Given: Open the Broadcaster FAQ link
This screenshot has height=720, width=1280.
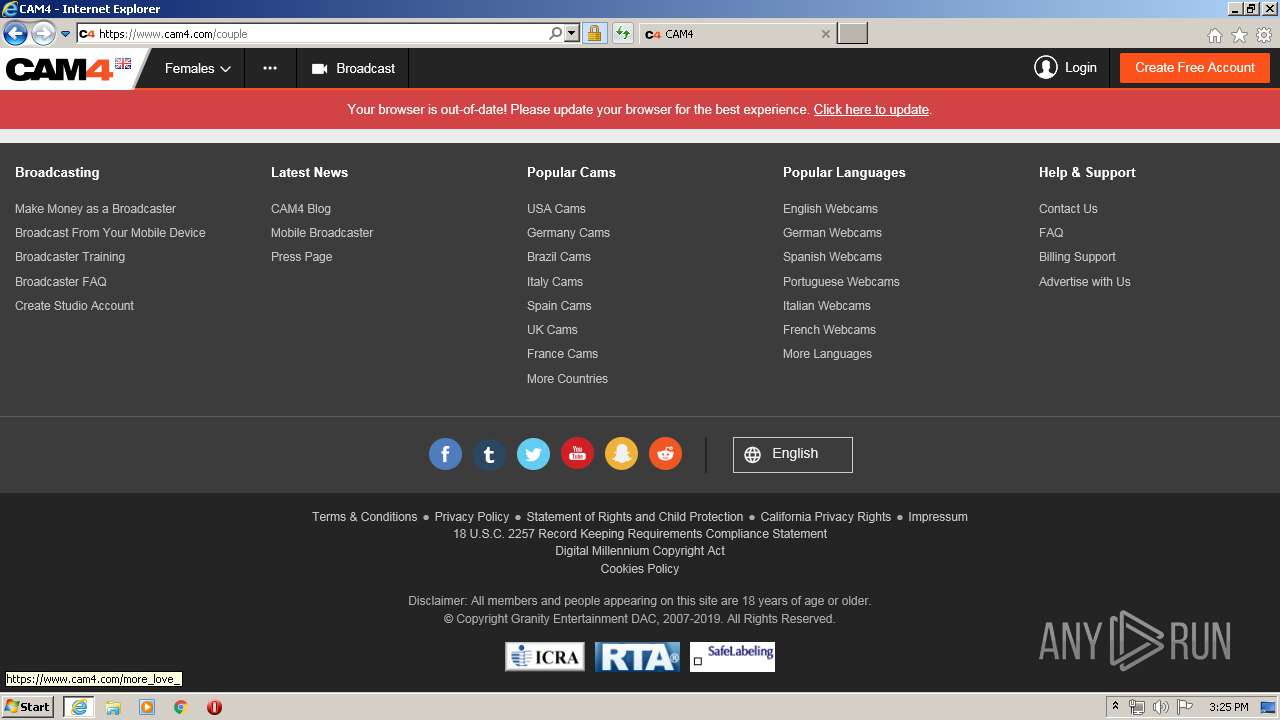Looking at the screenshot, I should click(x=60, y=282).
